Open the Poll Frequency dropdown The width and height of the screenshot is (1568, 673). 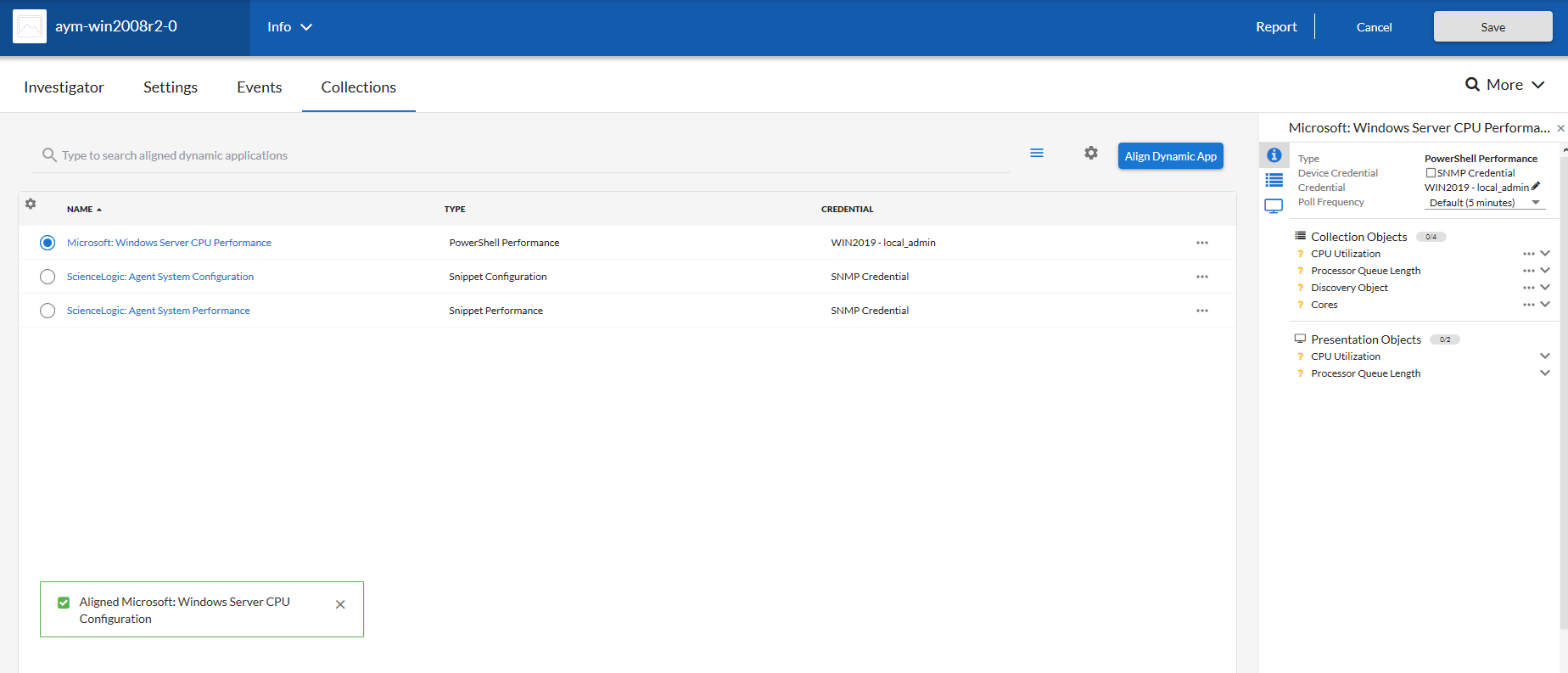[x=1484, y=203]
